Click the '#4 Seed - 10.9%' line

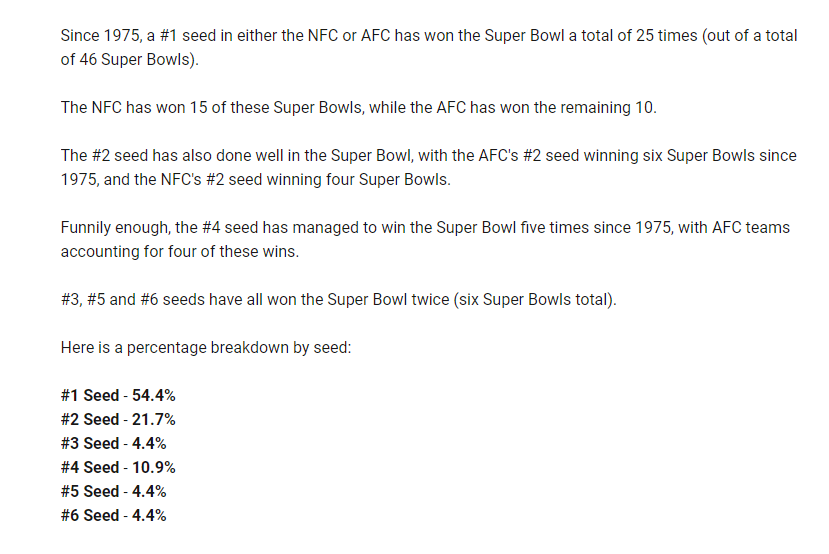pyautogui.click(x=118, y=467)
